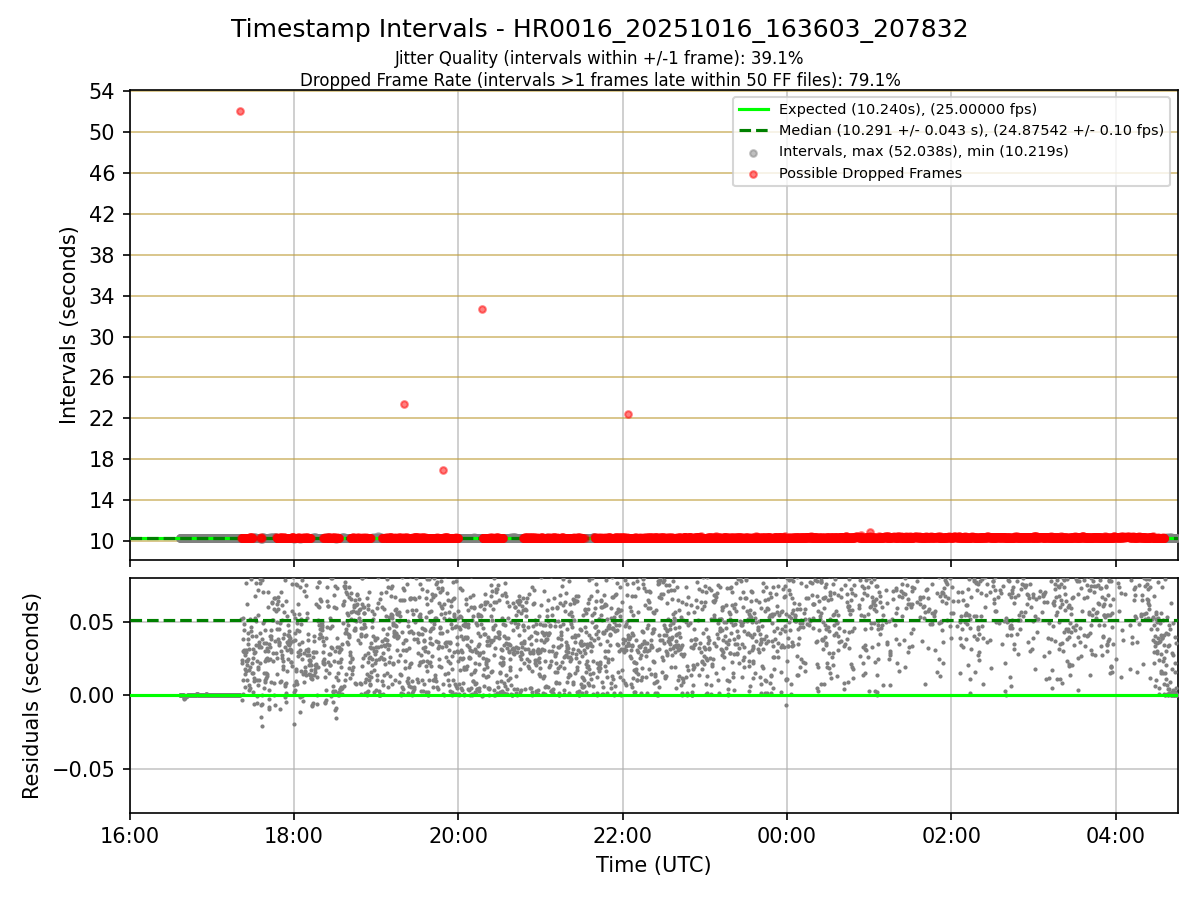
Task: Click the 00:00 x-axis tick label
Action: click(787, 835)
